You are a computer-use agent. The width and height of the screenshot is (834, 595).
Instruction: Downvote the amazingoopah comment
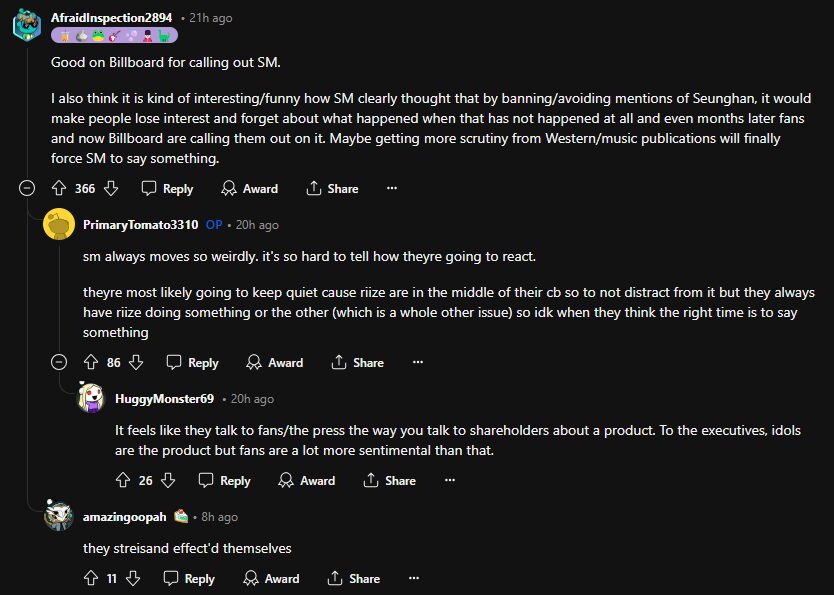point(133,578)
